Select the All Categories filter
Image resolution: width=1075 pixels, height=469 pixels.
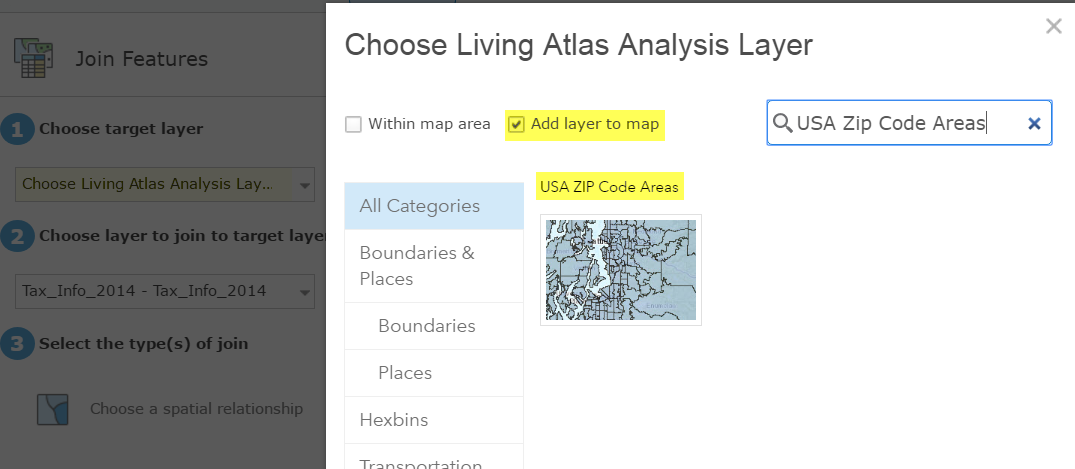(x=433, y=206)
